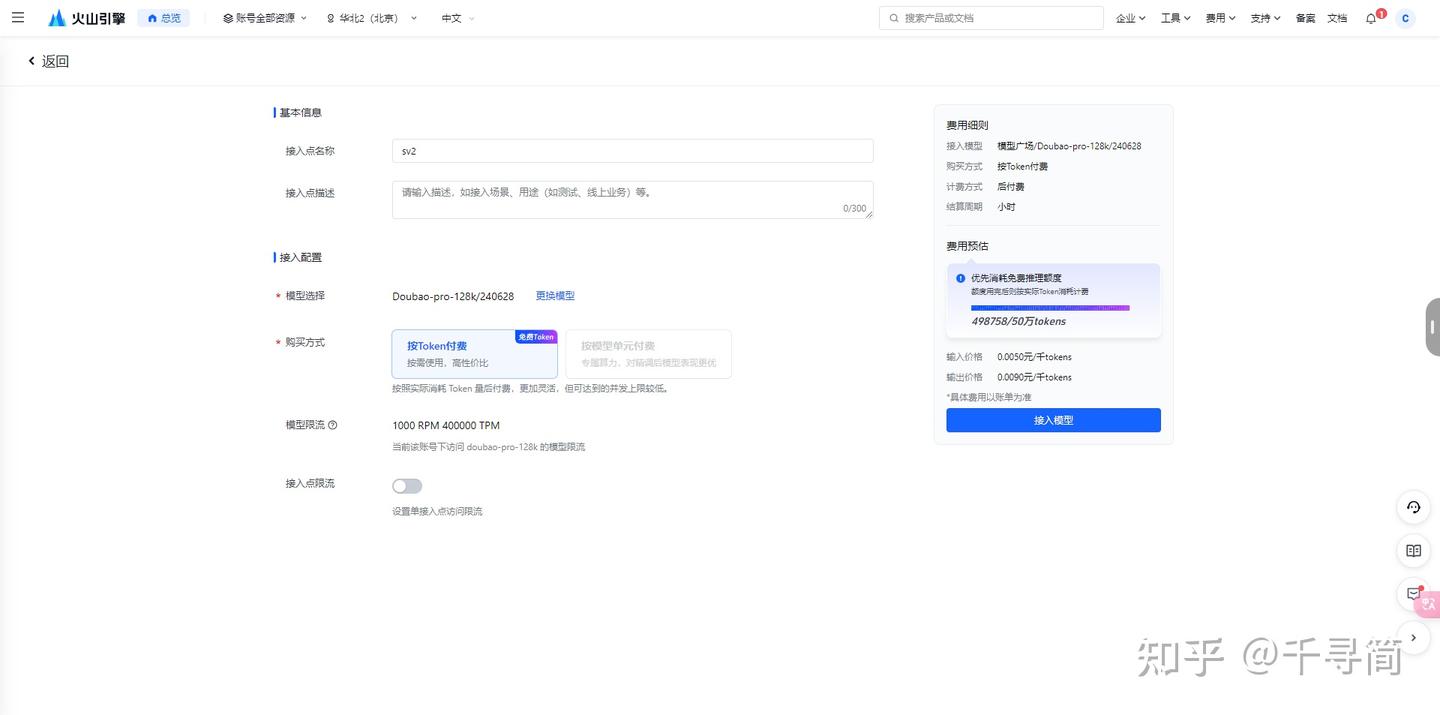The width and height of the screenshot is (1440, 715).
Task: Click the 模型广场/Doubao-pro-128k/240628 text
Action: (1069, 146)
